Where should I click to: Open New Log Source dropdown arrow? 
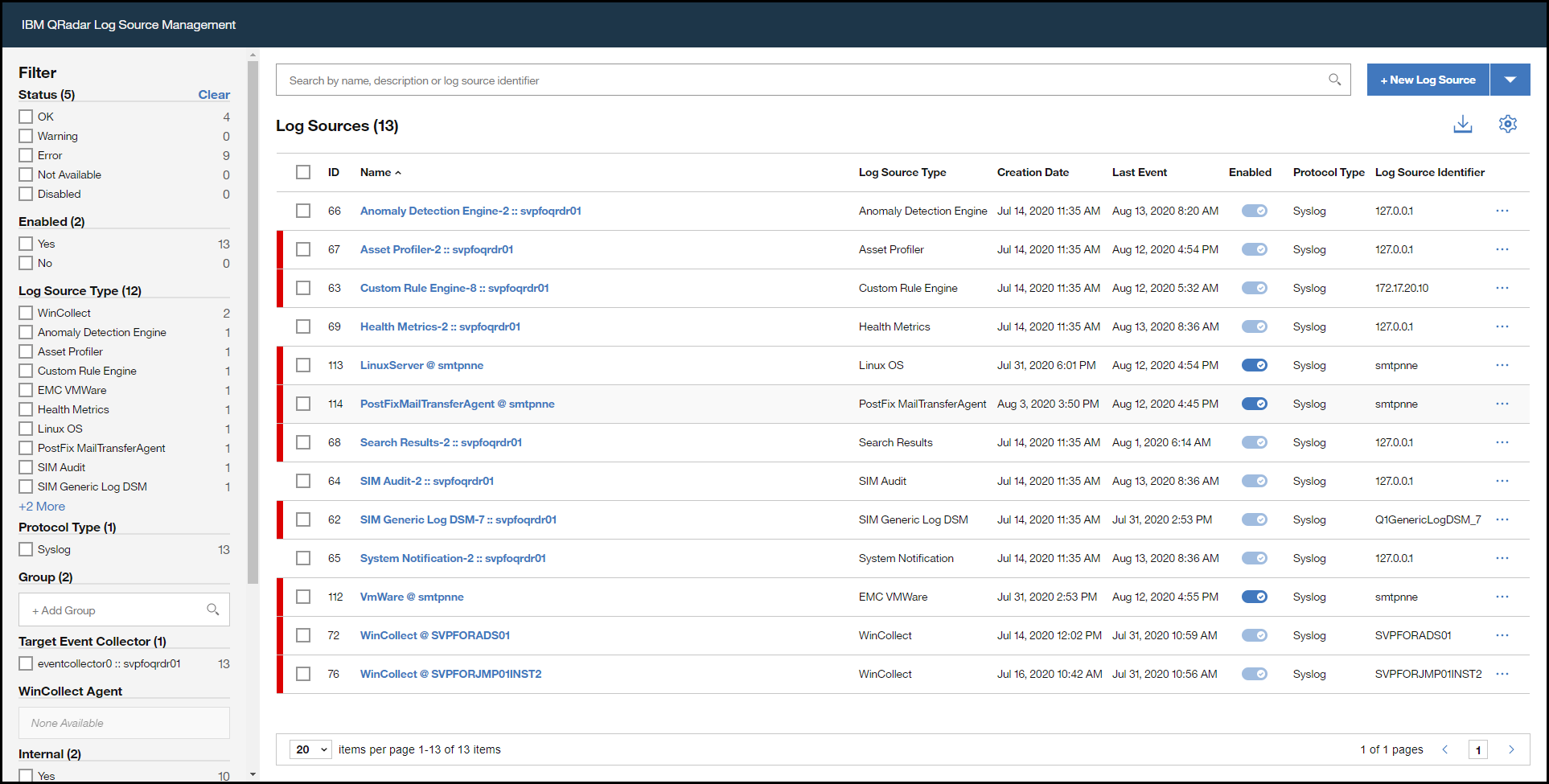click(1510, 80)
